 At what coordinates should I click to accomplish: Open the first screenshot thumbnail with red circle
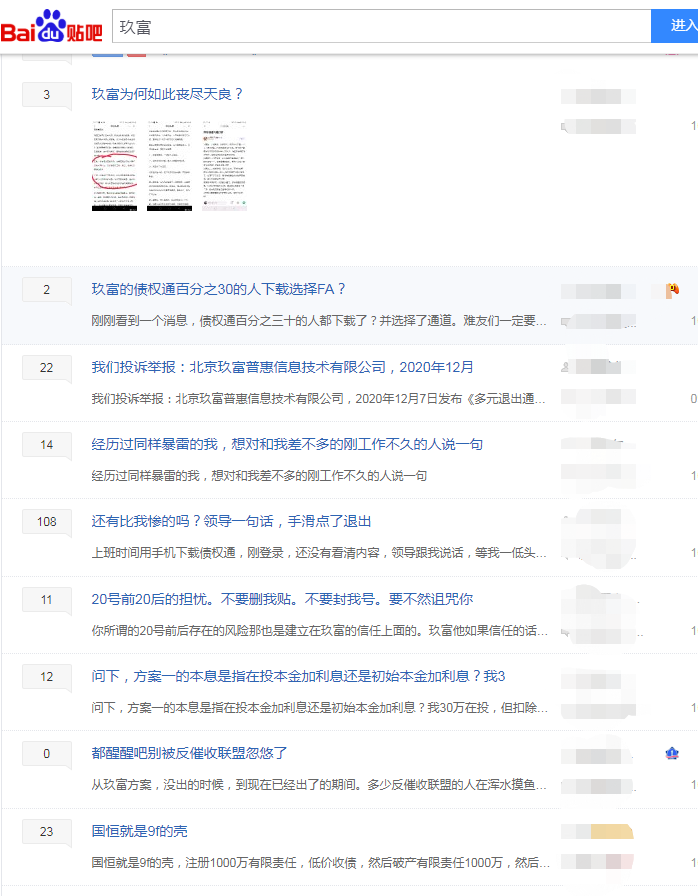(x=114, y=166)
